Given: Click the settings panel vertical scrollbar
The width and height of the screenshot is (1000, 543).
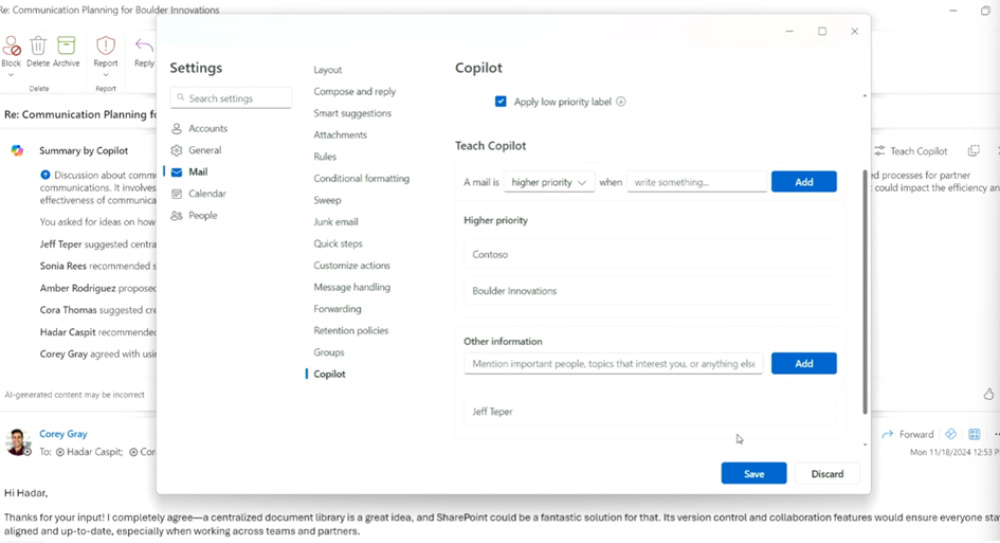Looking at the screenshot, I should (x=865, y=292).
